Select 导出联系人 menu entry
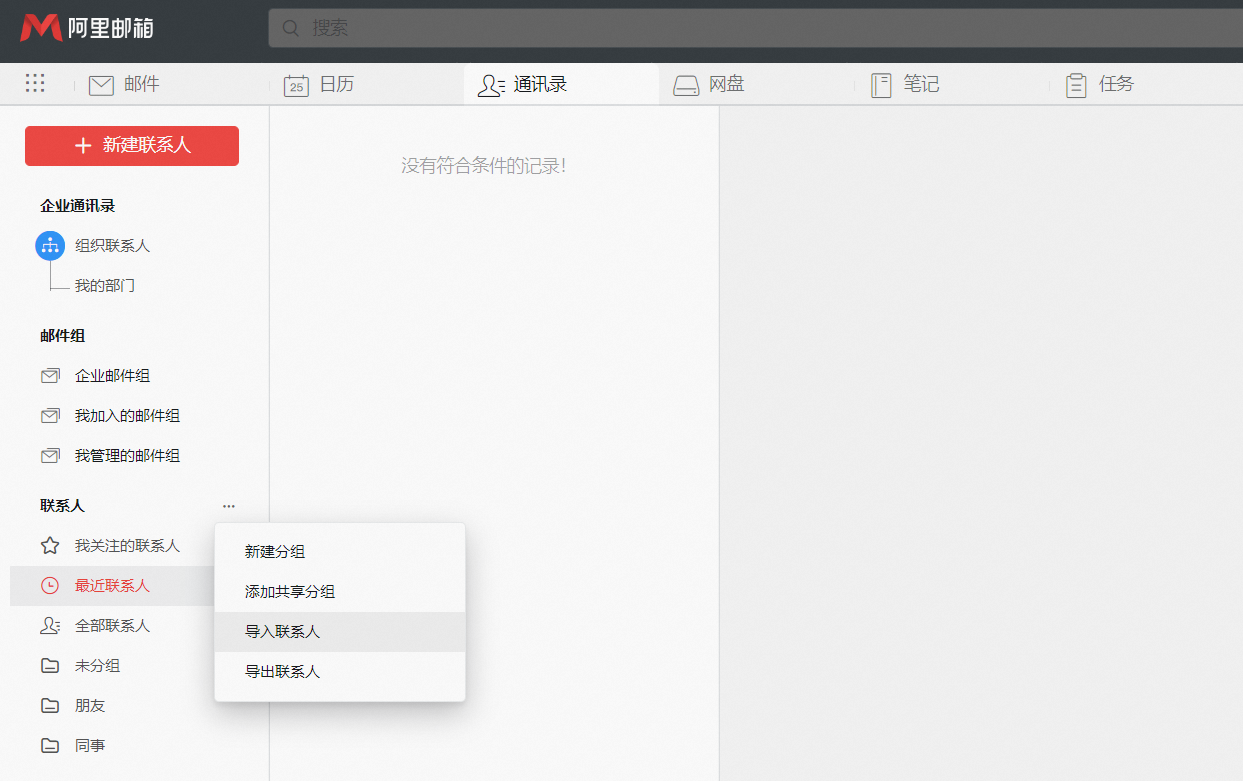The height and width of the screenshot is (781, 1243). coord(283,672)
